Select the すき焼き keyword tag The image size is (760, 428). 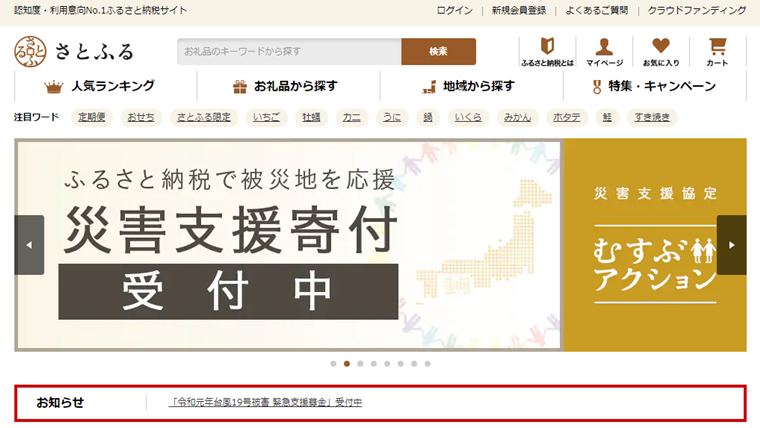(652, 117)
